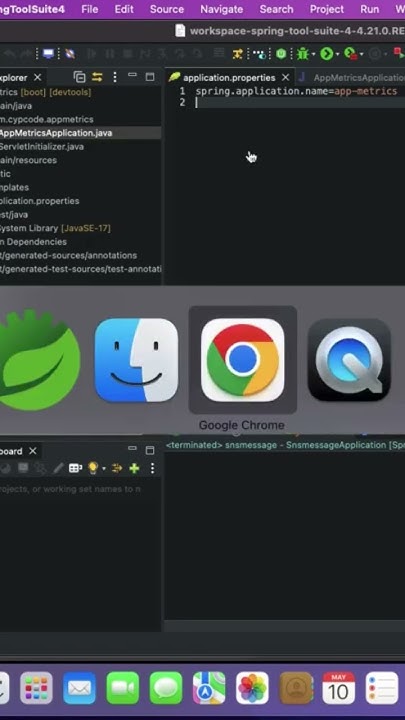Click the Run with red toolbox icon
Viewport: 405px width, 720px height.
[351, 54]
